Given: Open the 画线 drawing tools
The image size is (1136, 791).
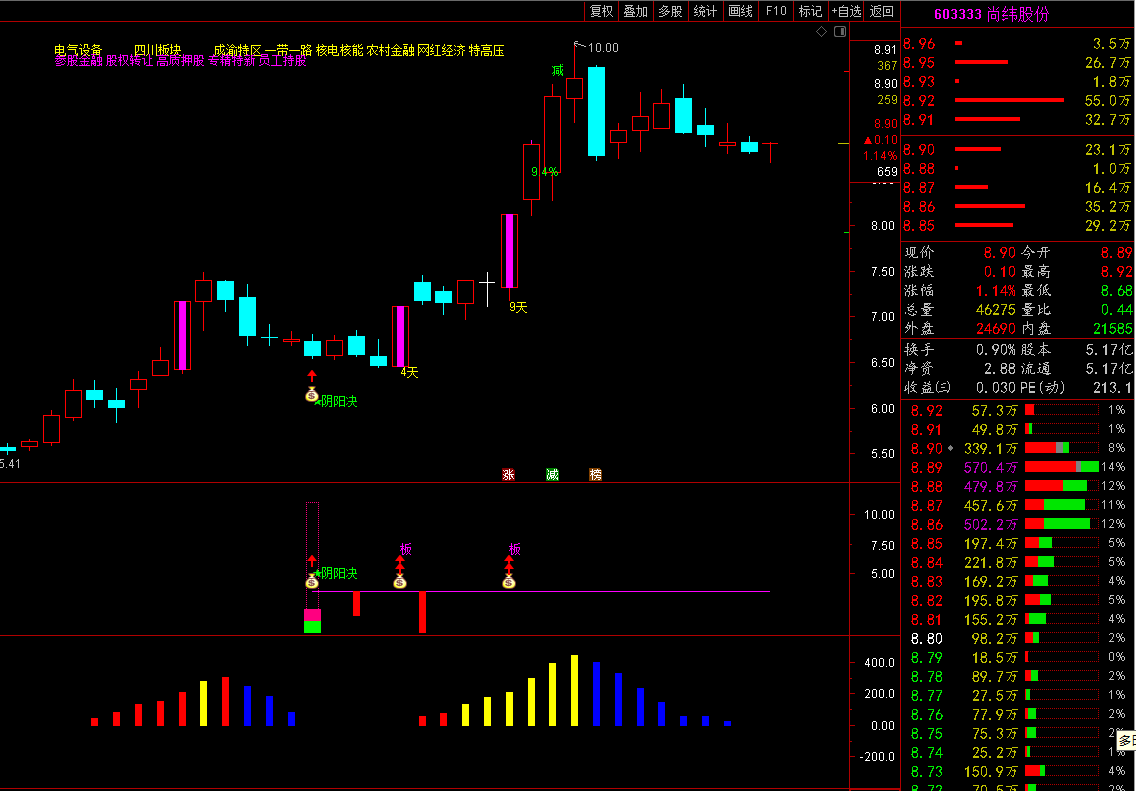Looking at the screenshot, I should point(740,11).
